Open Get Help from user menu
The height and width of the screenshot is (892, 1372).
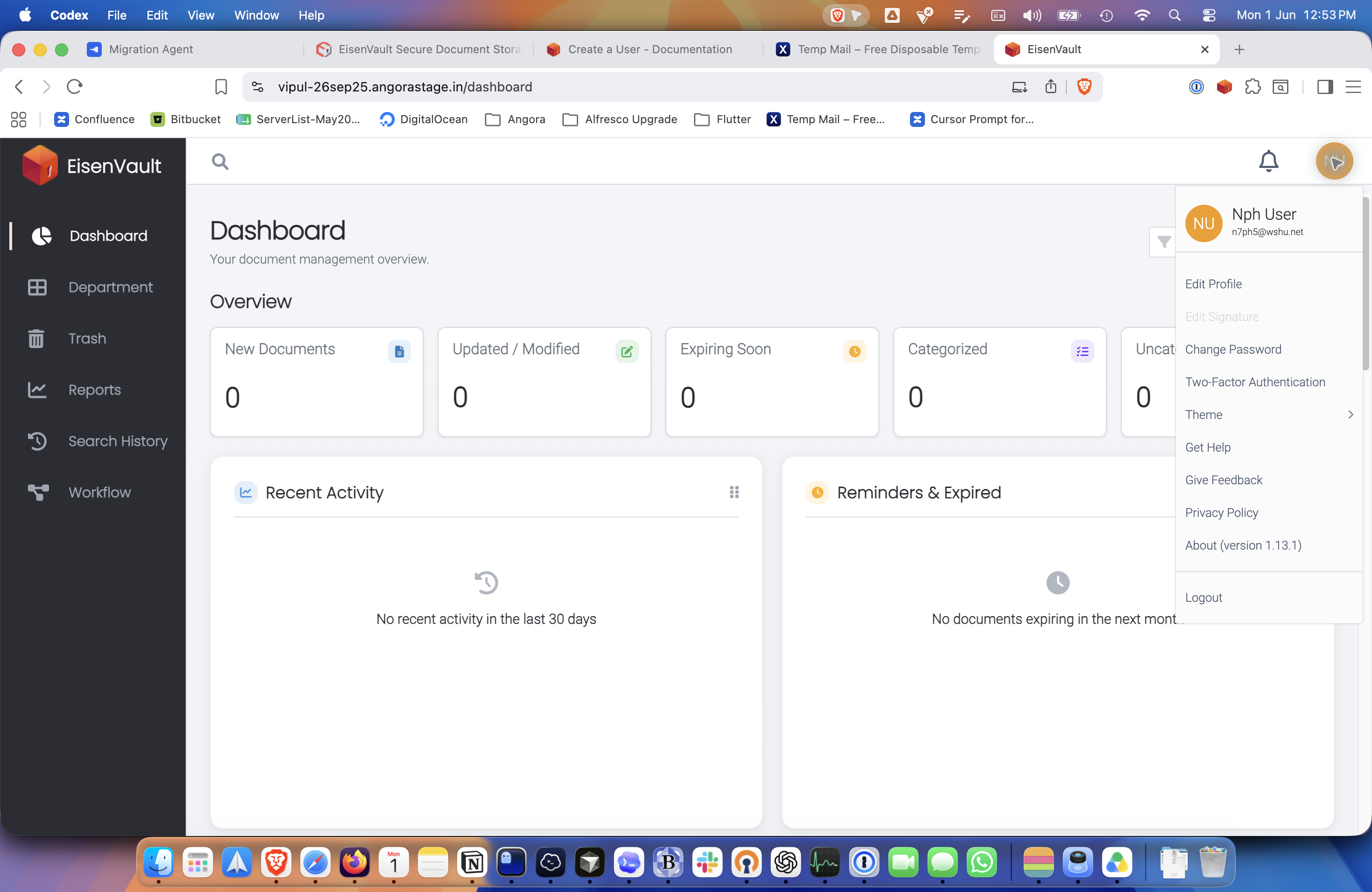coord(1208,447)
